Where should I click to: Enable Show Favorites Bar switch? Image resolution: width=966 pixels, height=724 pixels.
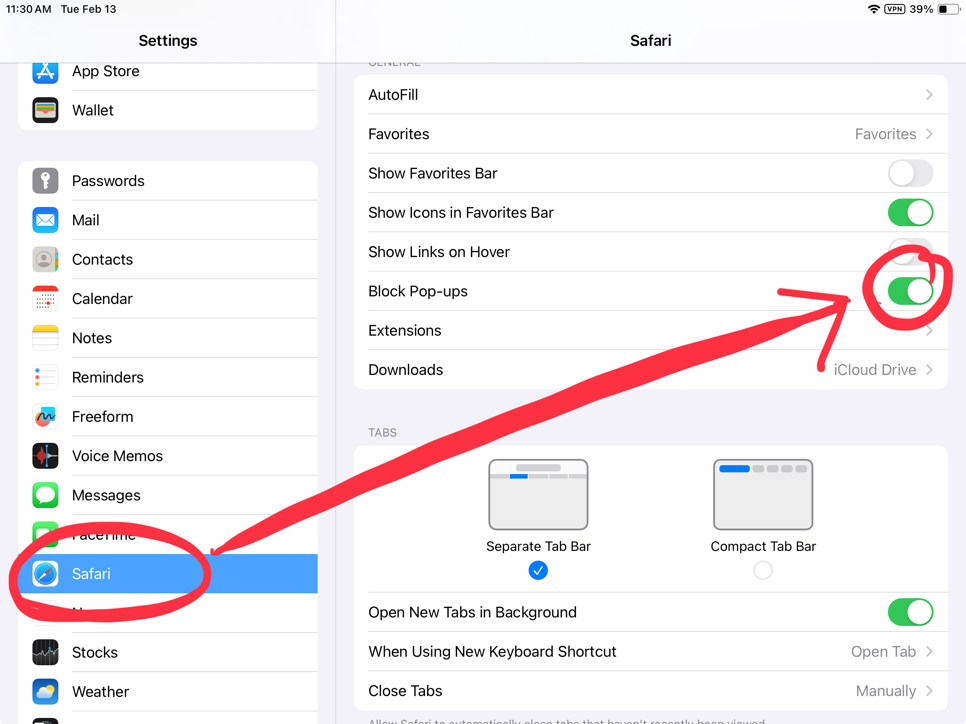tap(910, 173)
